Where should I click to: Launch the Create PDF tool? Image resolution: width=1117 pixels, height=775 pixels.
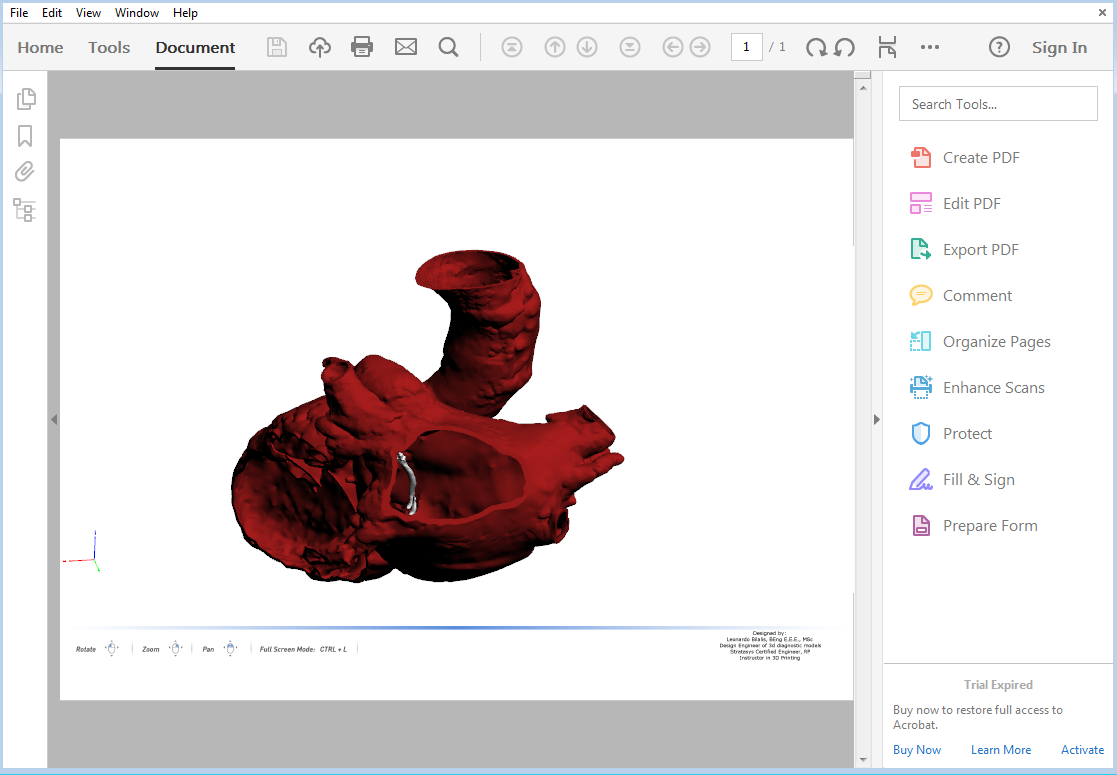pos(965,157)
